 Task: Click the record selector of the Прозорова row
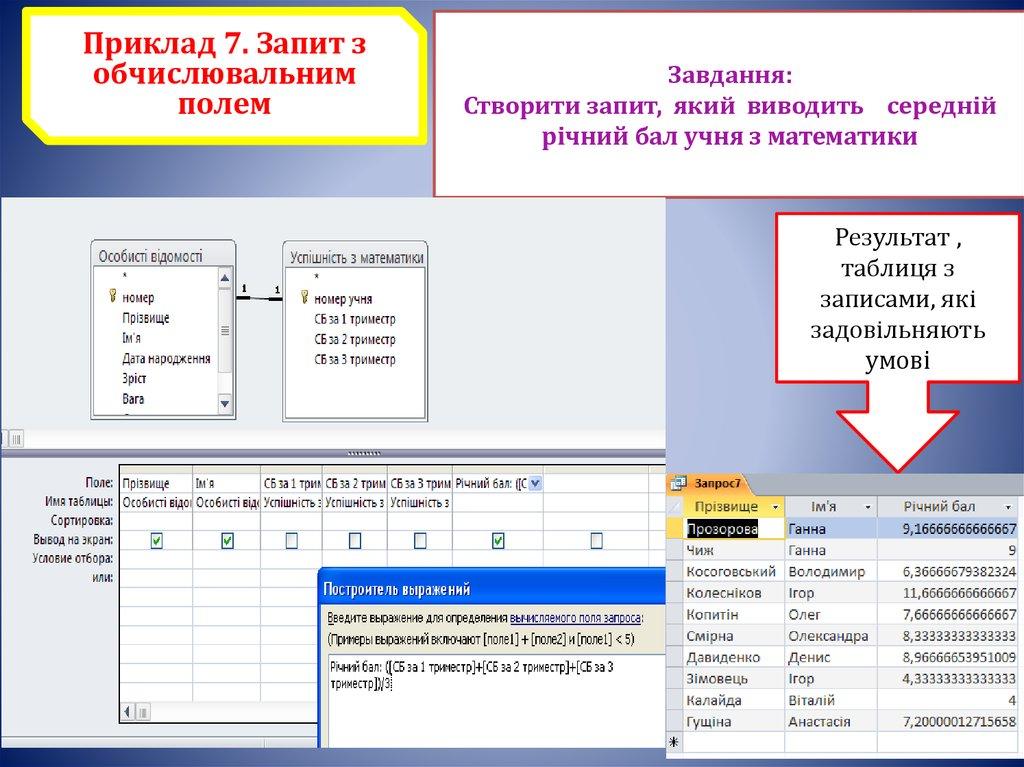[673, 527]
